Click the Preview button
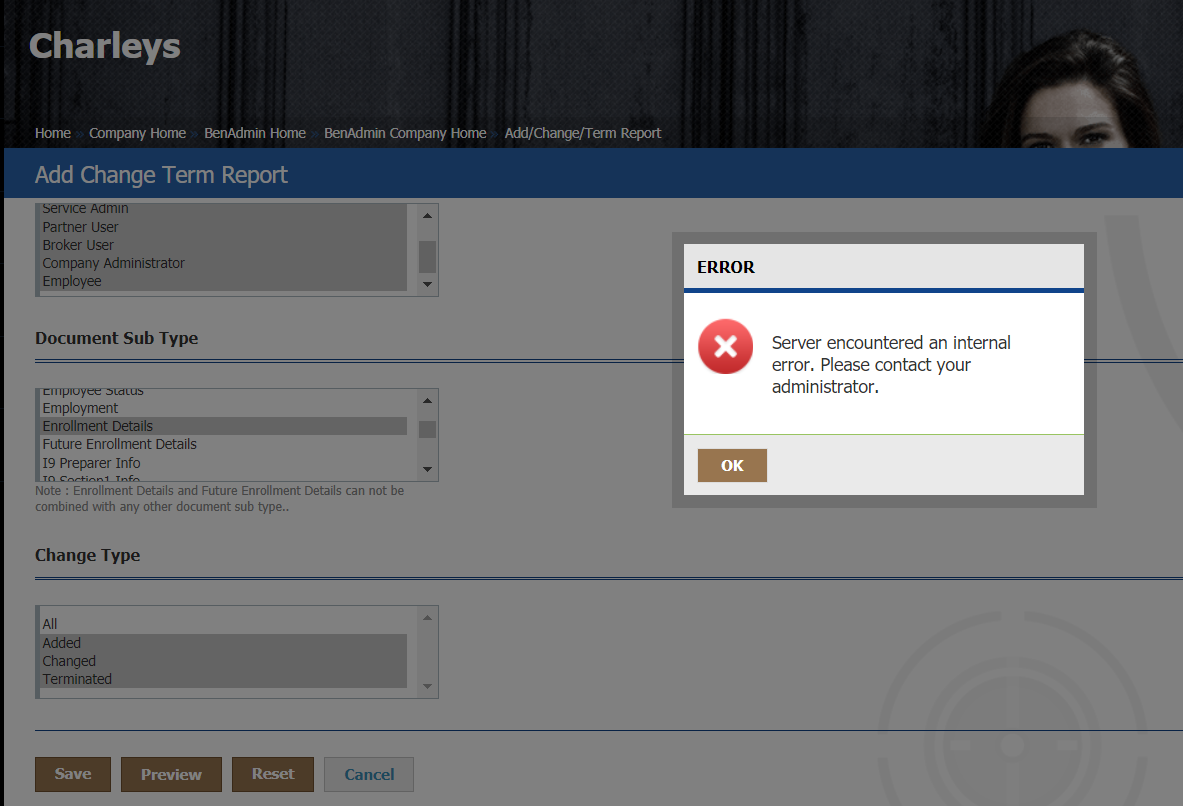The height and width of the screenshot is (806, 1183). [171, 774]
